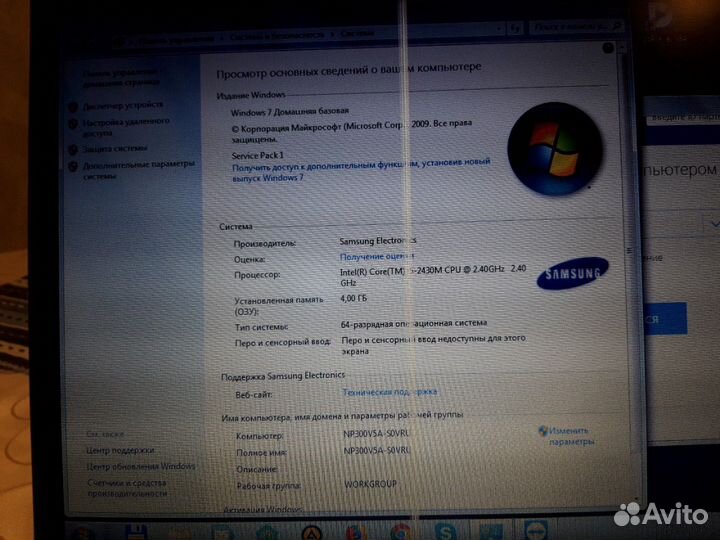Click the Получение оценки rating link
The width and height of the screenshot is (720, 540).
click(377, 256)
